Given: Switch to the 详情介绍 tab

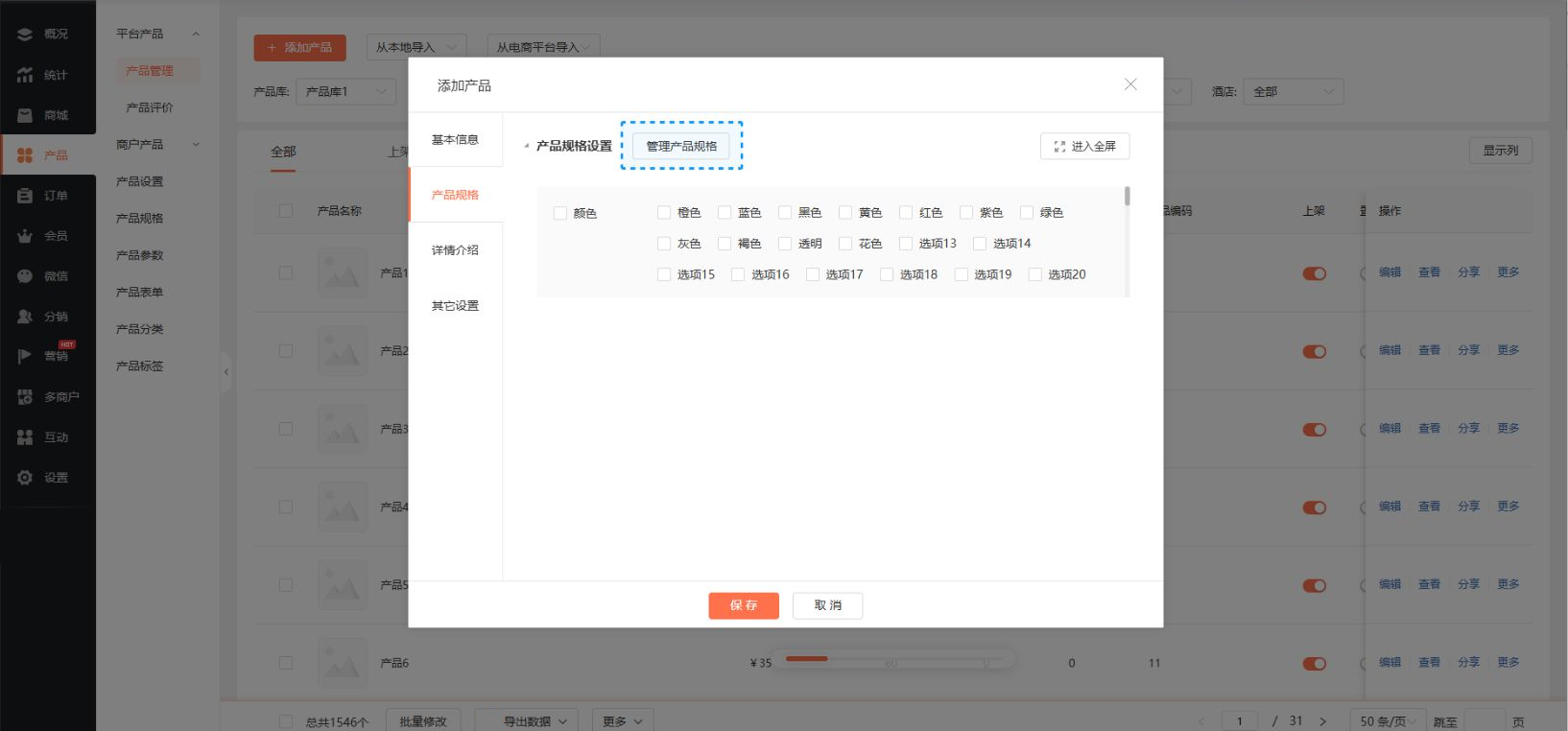Looking at the screenshot, I should [x=455, y=250].
